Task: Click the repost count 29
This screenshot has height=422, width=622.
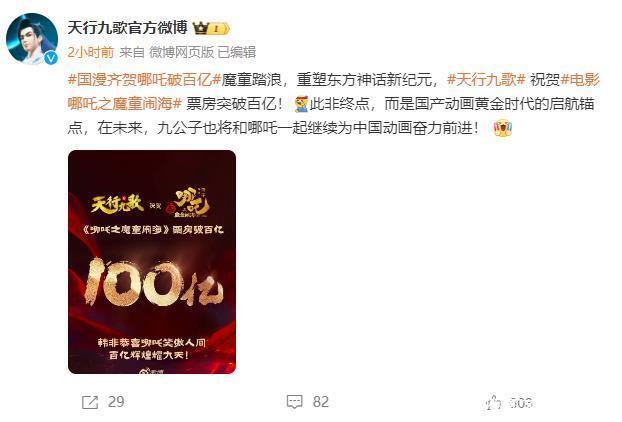Action: click(116, 402)
